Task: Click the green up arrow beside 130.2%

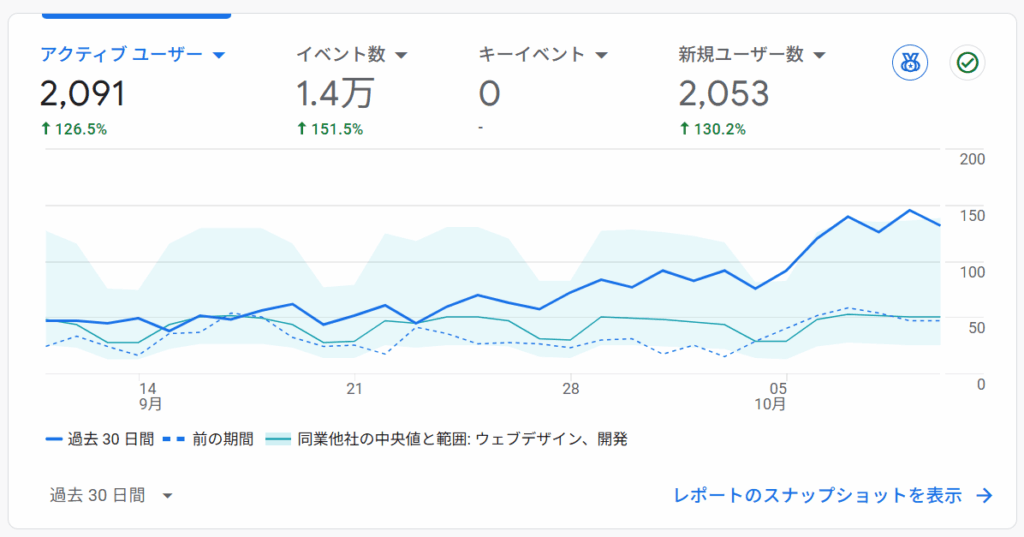Action: click(684, 129)
